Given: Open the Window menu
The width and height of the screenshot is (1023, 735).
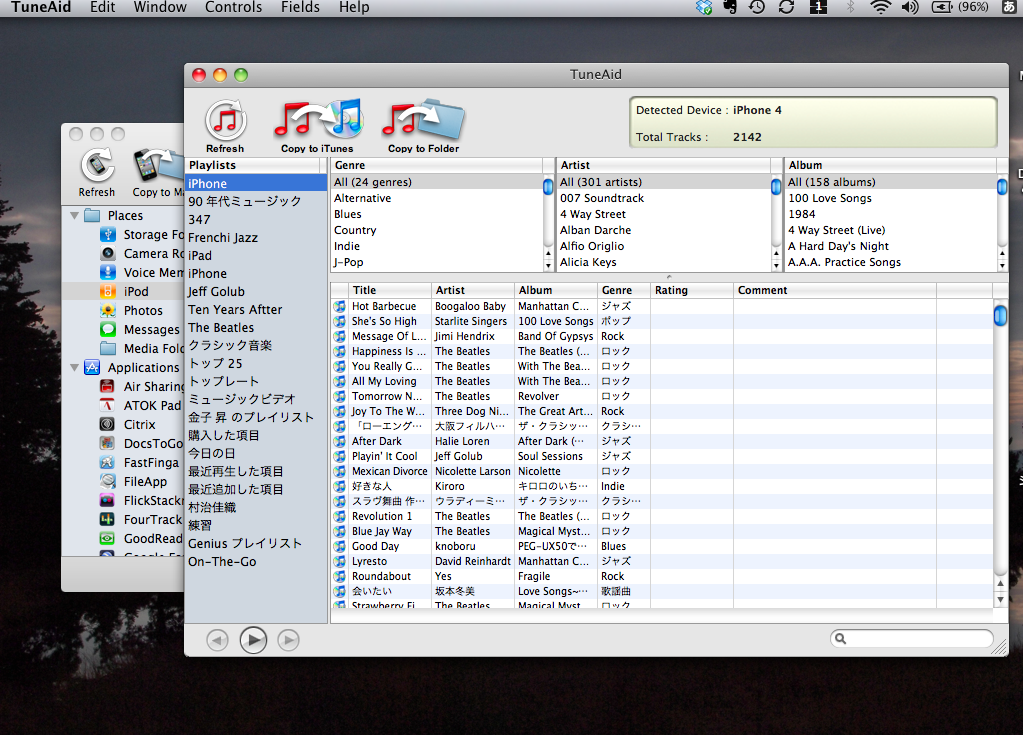Looking at the screenshot, I should coord(160,7).
